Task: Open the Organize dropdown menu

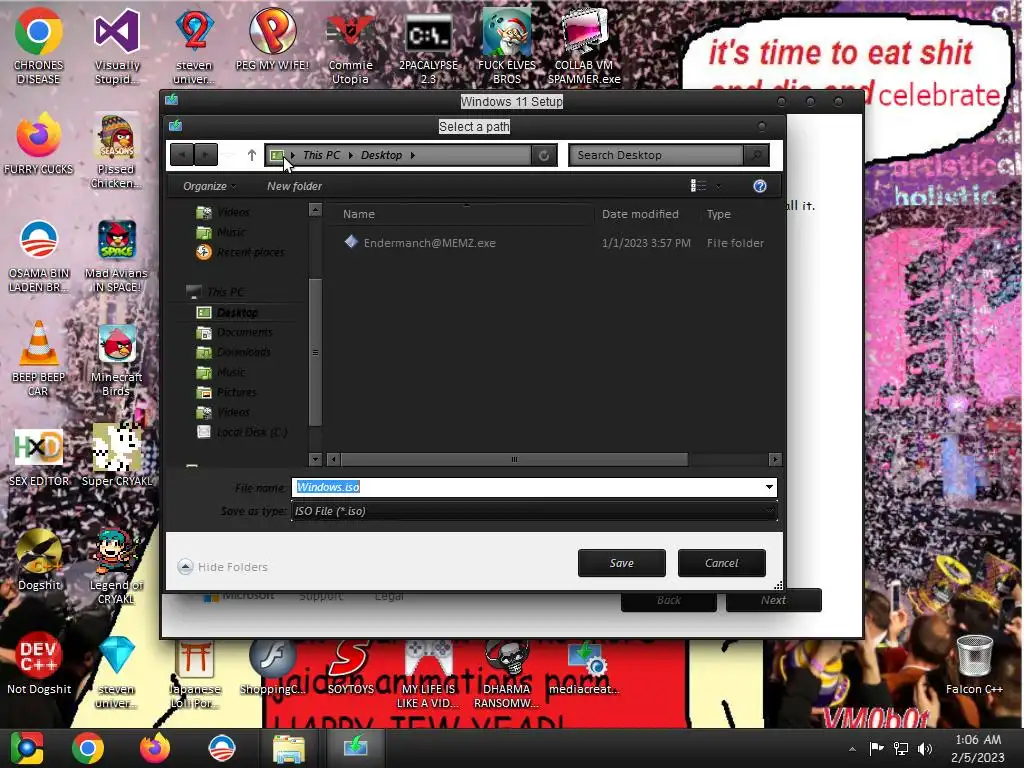Action: [209, 186]
